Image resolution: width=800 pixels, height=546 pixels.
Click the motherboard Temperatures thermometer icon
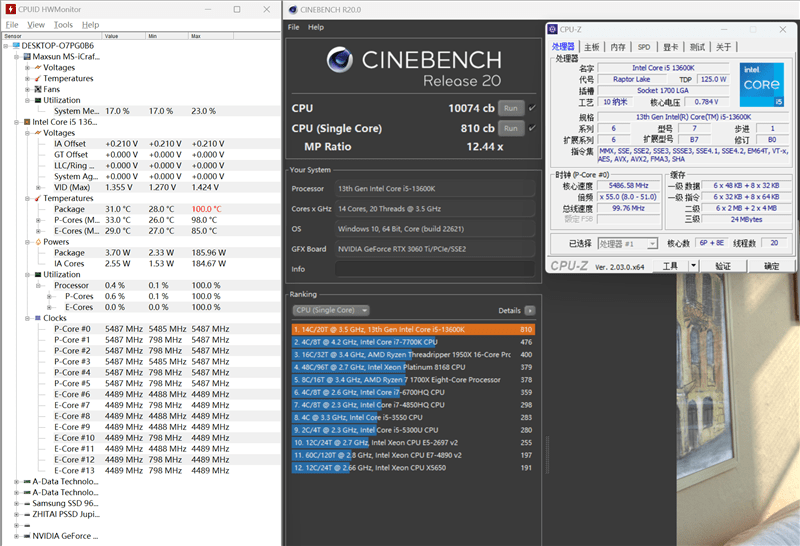point(38,79)
